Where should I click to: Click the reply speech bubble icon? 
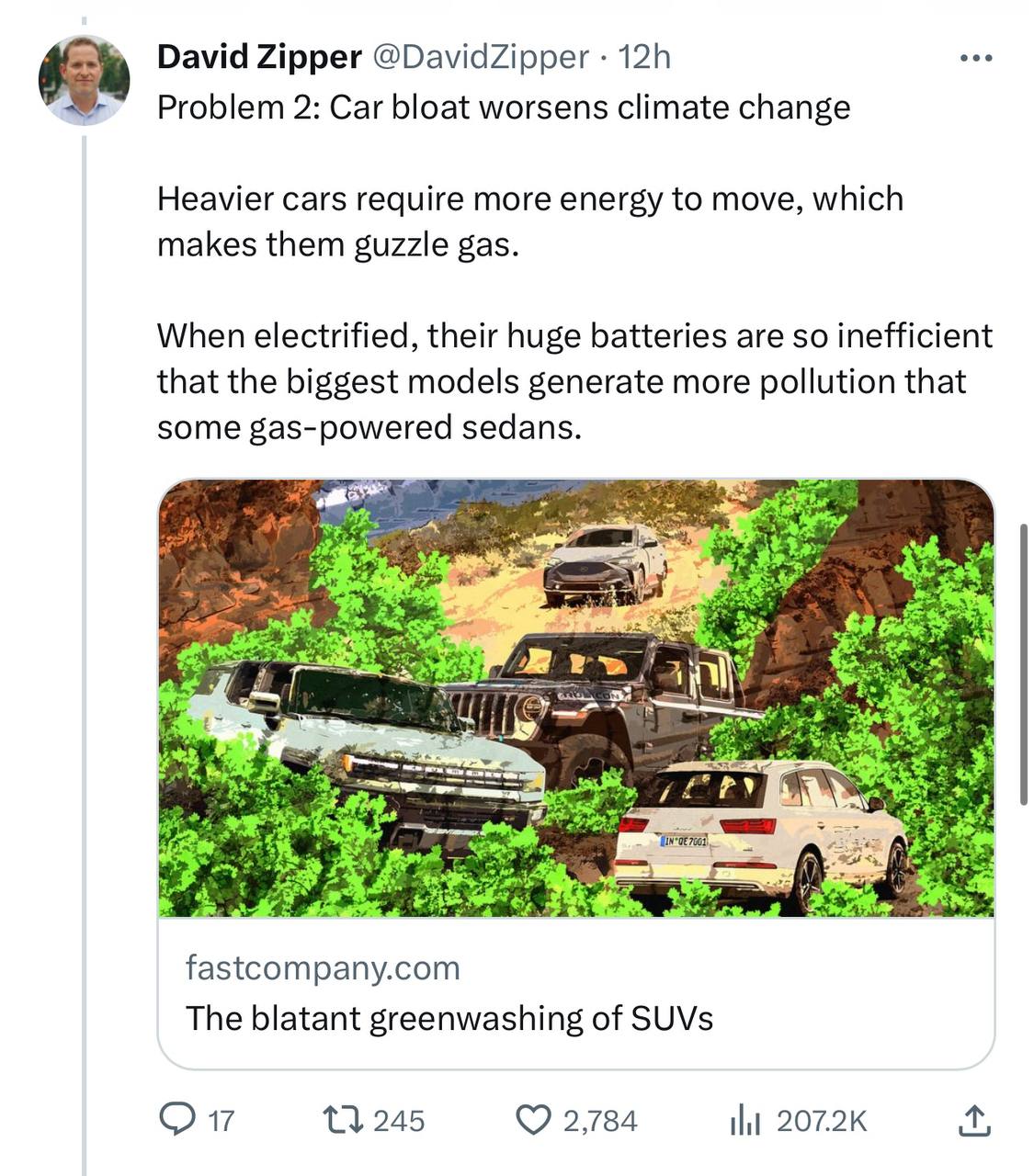175,1120
